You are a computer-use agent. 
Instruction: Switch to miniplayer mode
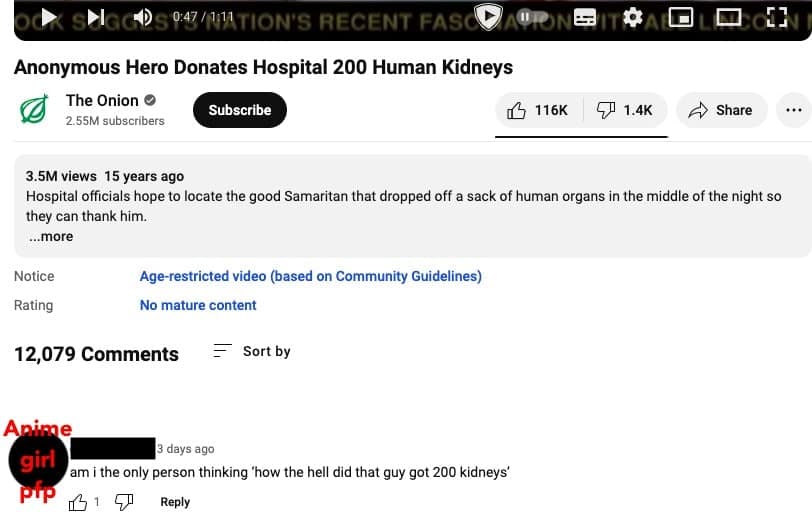click(x=681, y=17)
